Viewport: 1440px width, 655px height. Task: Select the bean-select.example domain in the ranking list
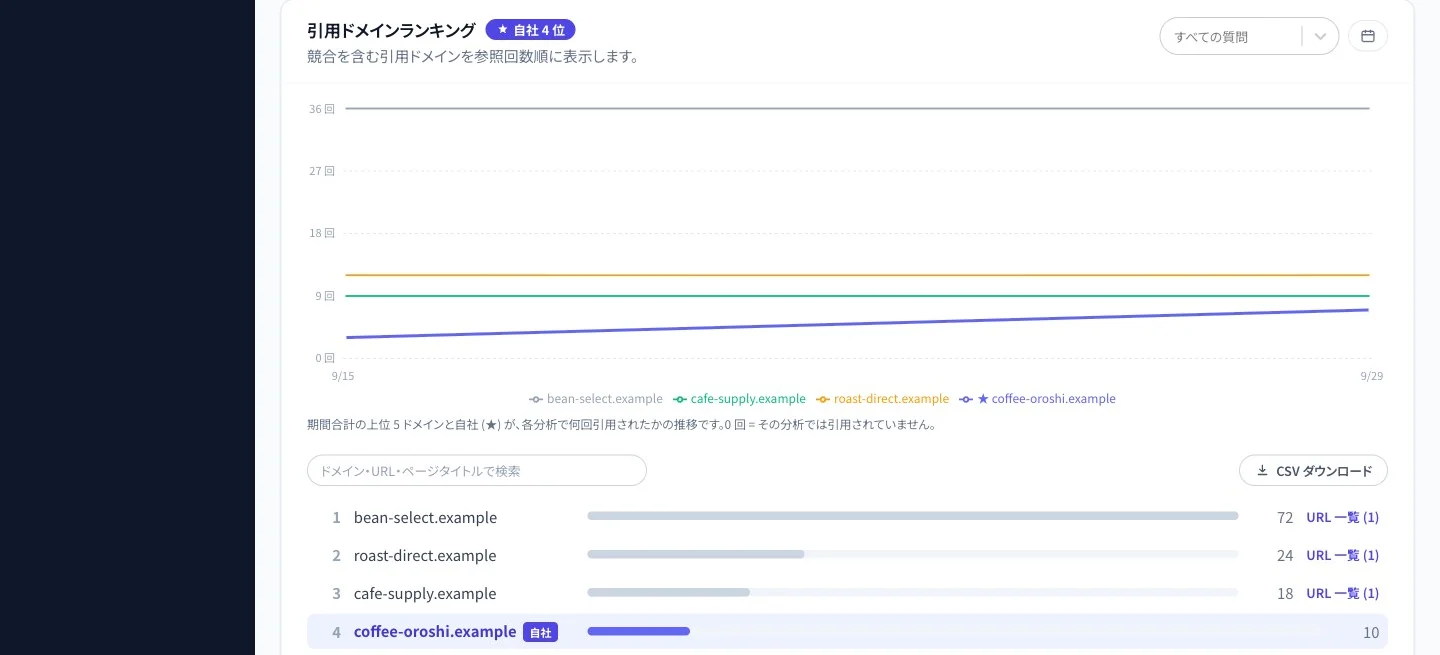(x=425, y=517)
